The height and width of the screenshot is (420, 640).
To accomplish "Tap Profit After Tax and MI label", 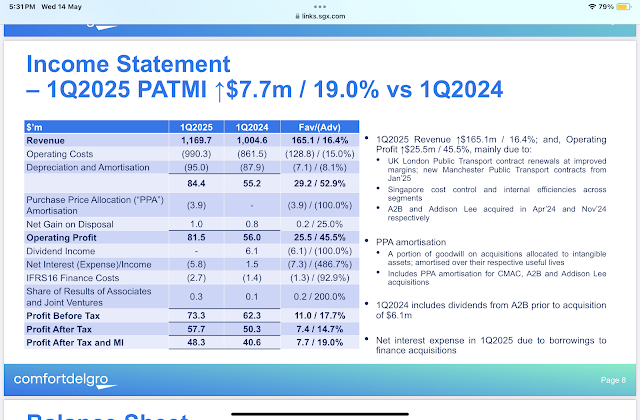I will coord(75,342).
